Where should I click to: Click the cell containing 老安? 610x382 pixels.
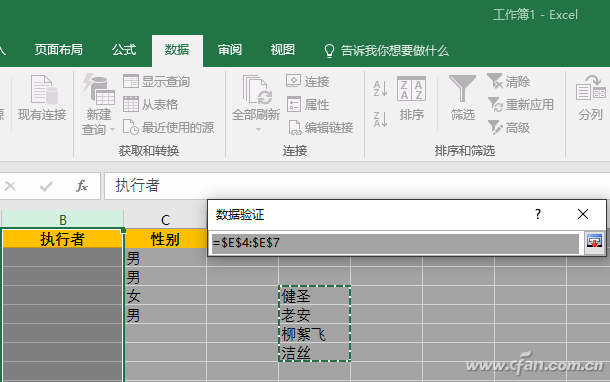[x=315, y=314]
